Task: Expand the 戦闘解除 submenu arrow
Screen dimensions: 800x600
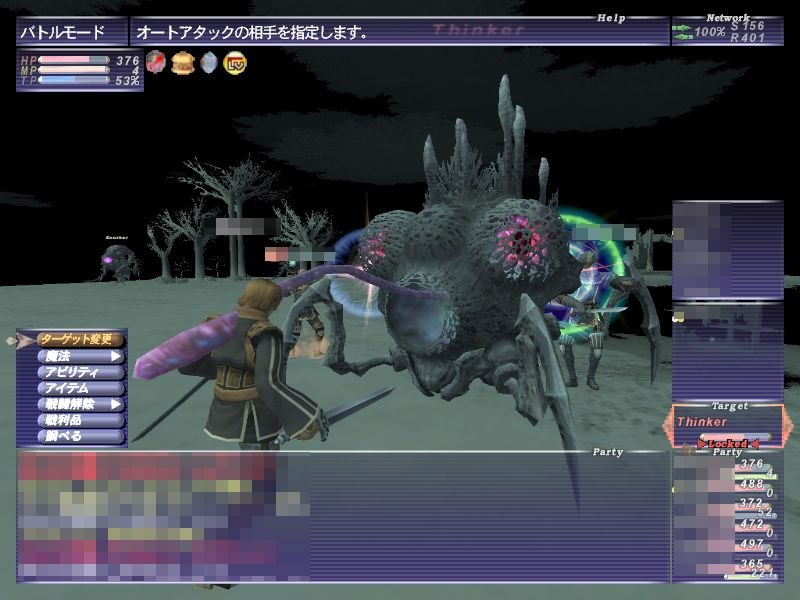Action: coord(116,404)
